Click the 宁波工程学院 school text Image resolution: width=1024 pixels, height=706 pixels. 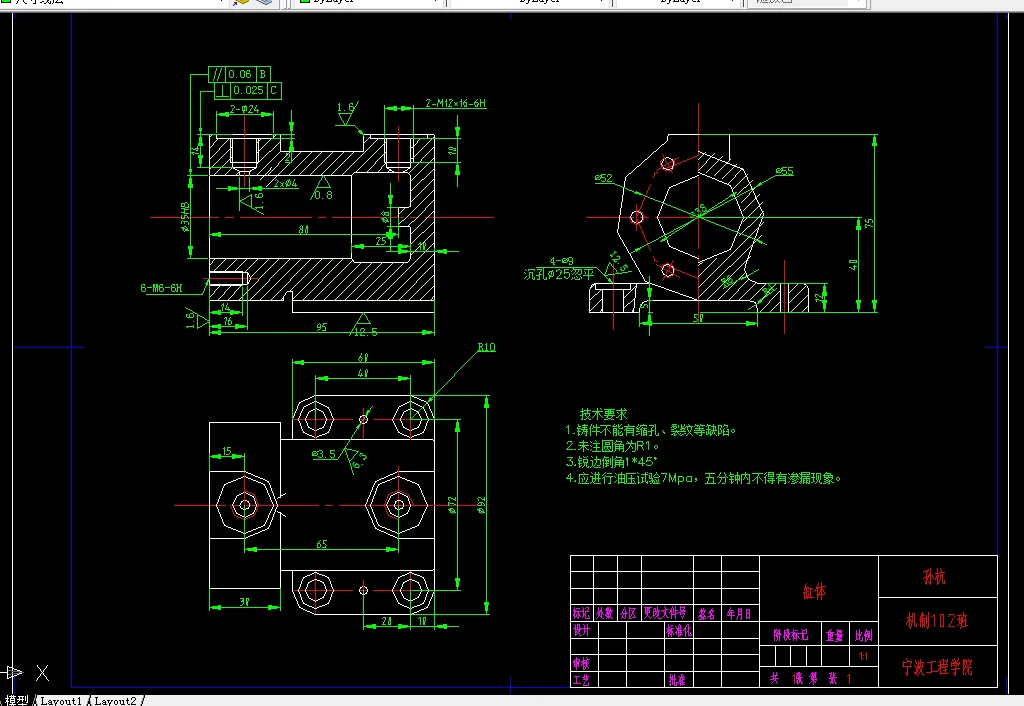click(936, 667)
